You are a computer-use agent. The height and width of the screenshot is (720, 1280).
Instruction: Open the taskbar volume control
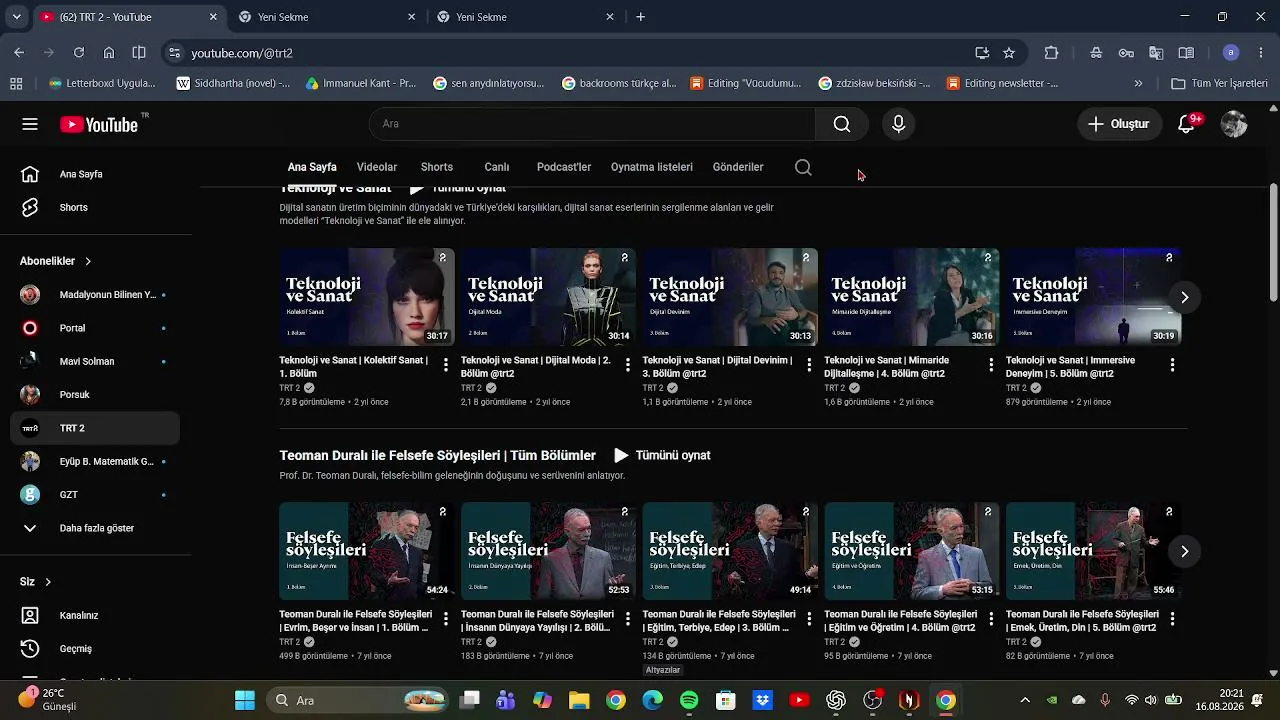pyautogui.click(x=1151, y=700)
